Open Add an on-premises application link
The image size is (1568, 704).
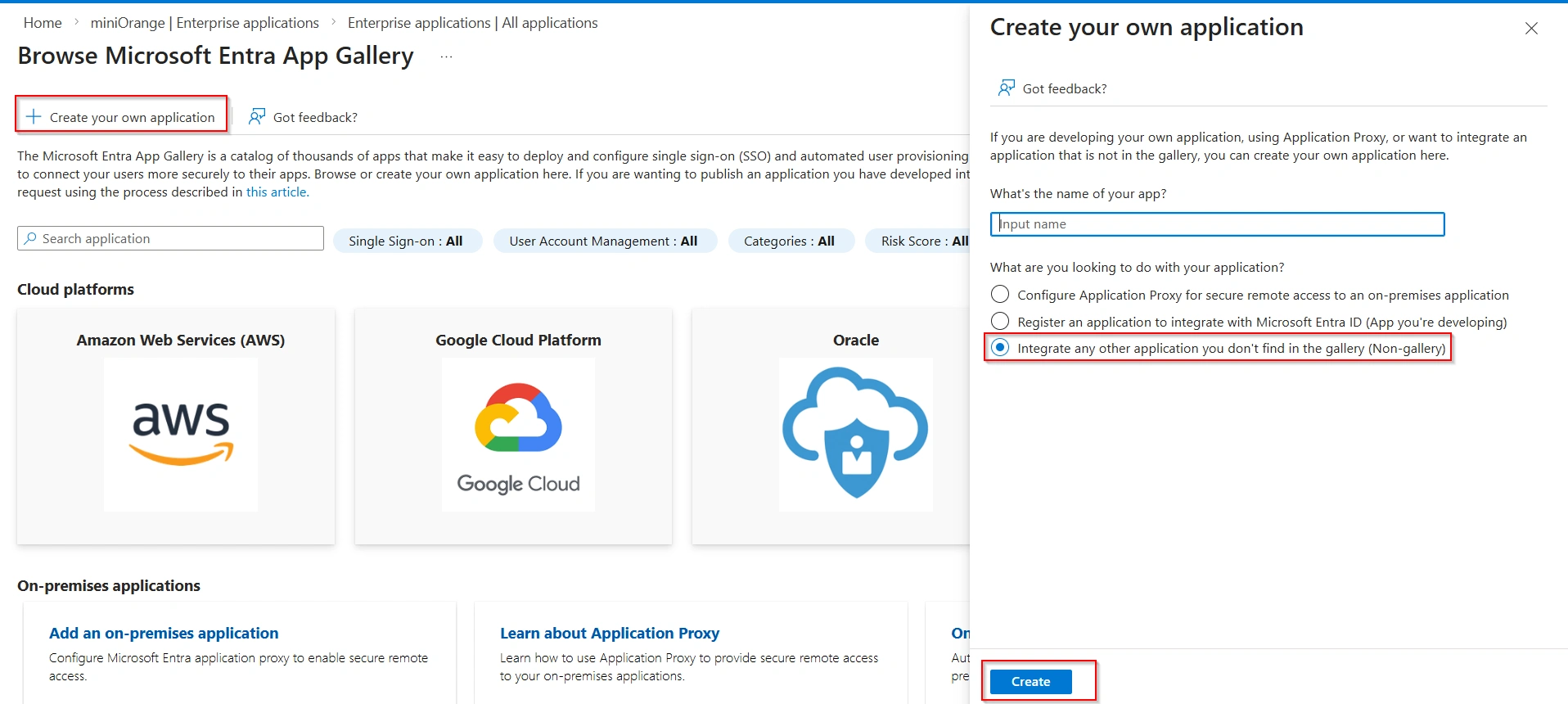(164, 633)
